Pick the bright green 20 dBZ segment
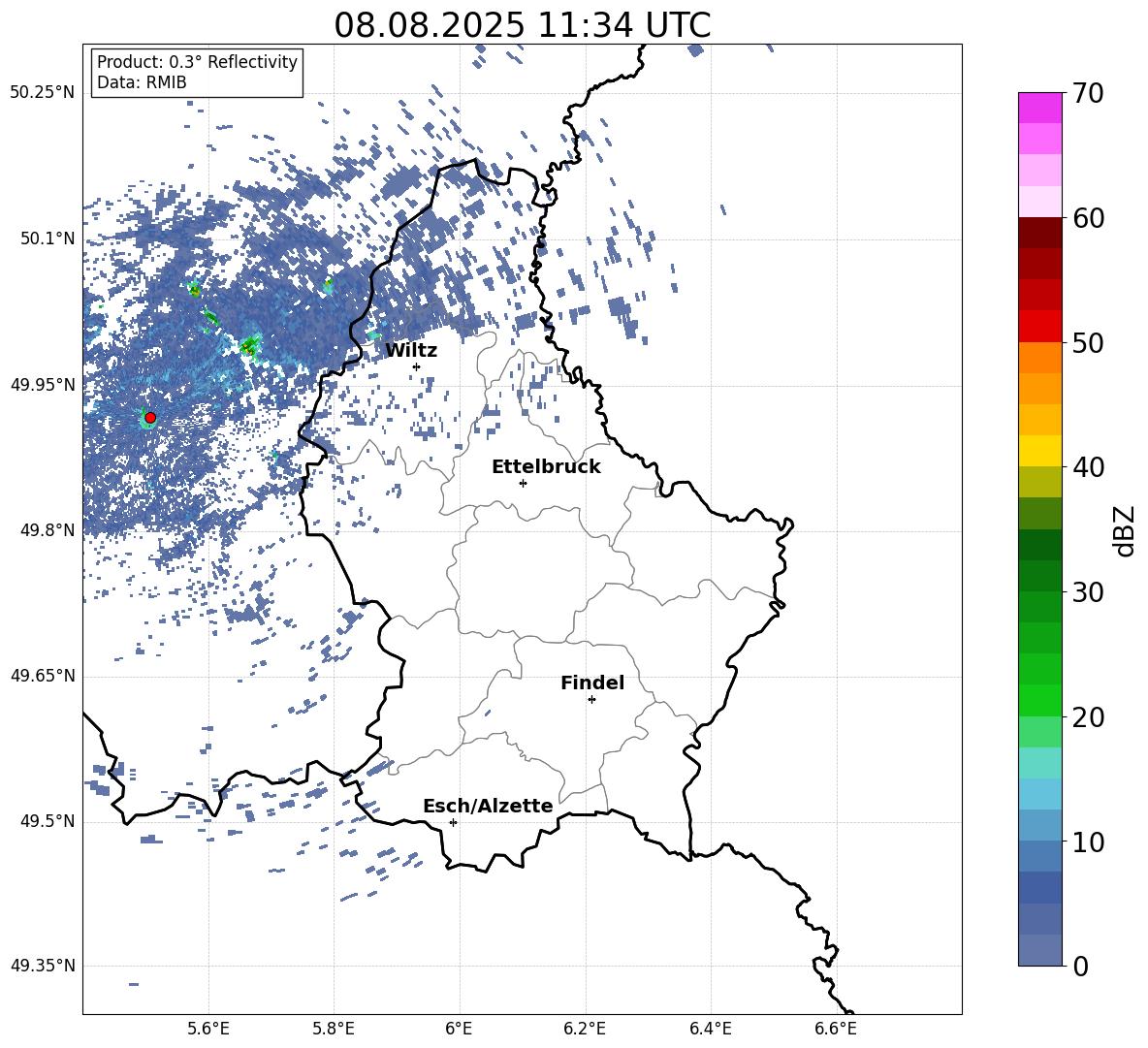The width and height of the screenshot is (1148, 1048). click(1039, 700)
